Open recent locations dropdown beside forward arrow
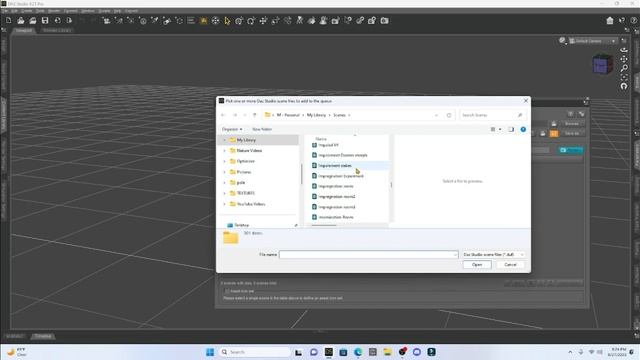Viewport: 640px width, 360px height. (x=244, y=115)
